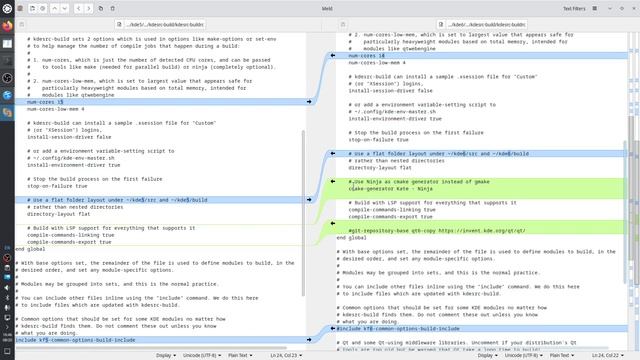Click 'num-cores-low-mem 4' in the left pane
Image resolution: width=640 pixels, height=360 pixels.
point(56,109)
